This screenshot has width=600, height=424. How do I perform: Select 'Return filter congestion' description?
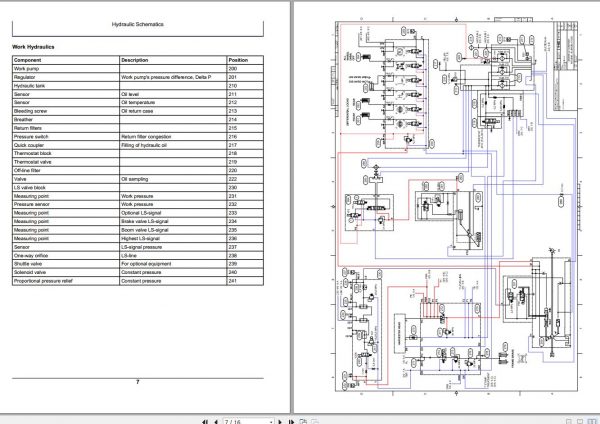[x=146, y=137]
